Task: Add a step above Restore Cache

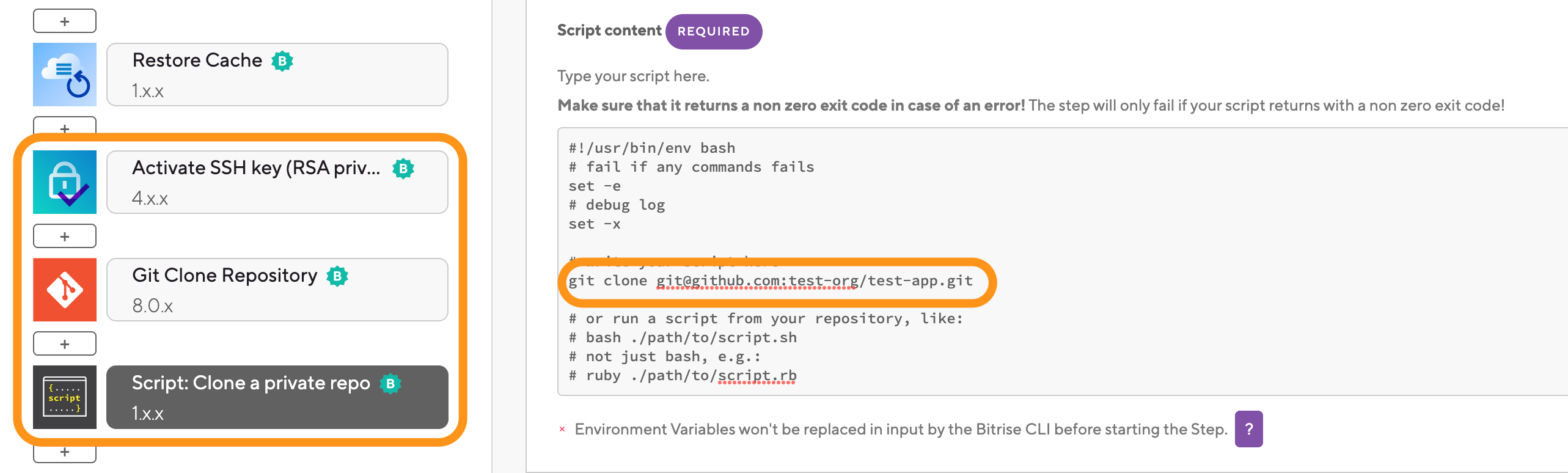Action: pos(65,21)
